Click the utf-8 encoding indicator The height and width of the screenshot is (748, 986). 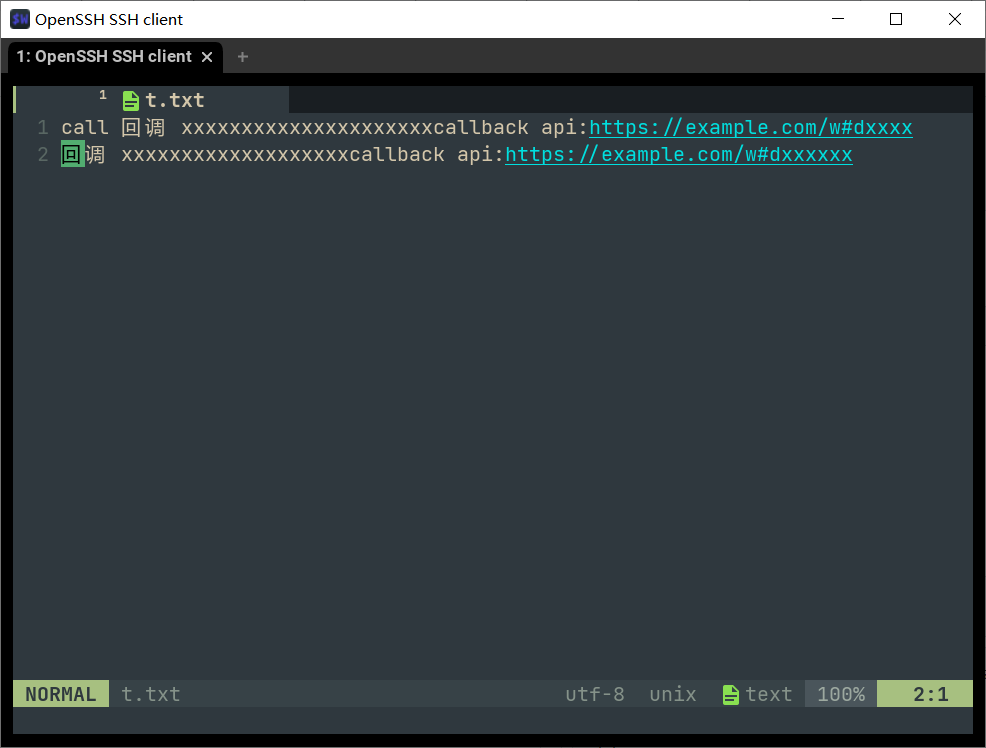(594, 694)
